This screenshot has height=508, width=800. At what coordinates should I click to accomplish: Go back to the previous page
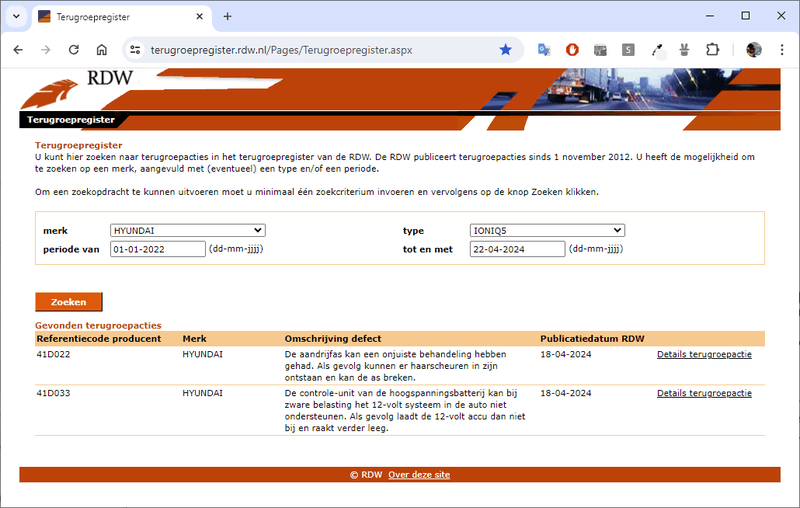click(18, 49)
